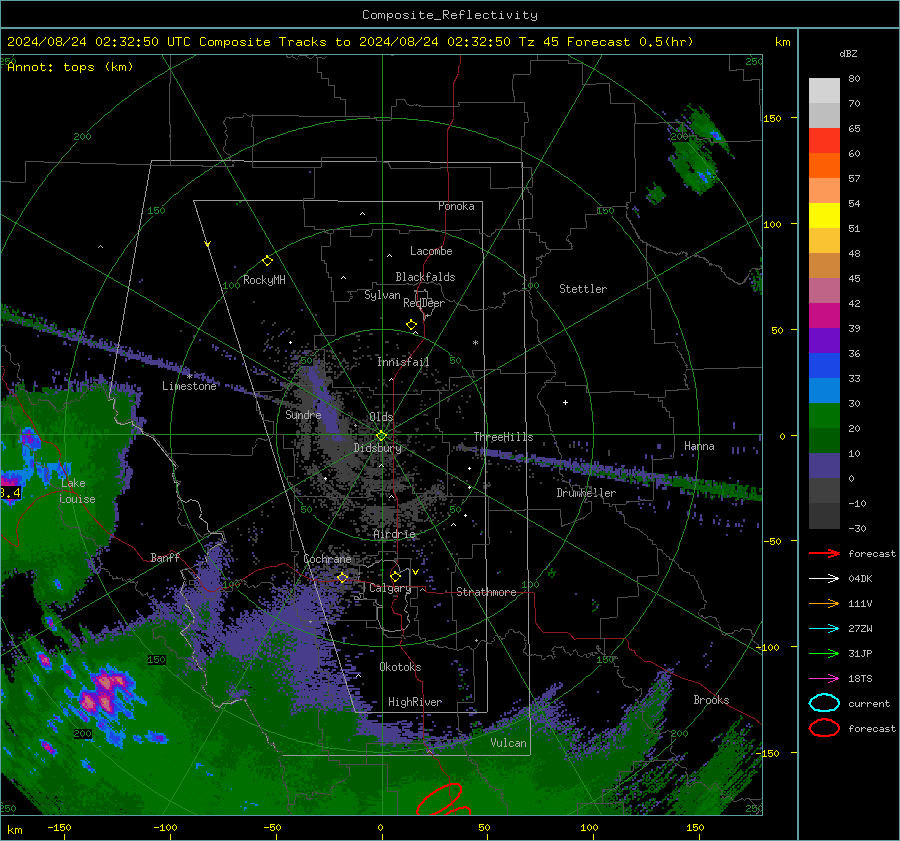Click the Vulcan city label
The image size is (900, 841).
tap(509, 743)
